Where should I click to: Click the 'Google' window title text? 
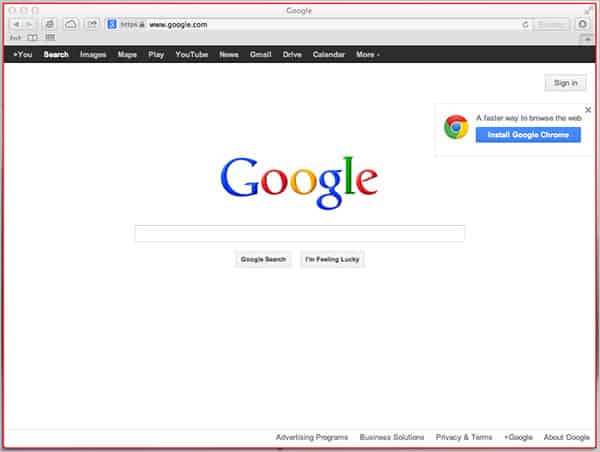pyautogui.click(x=299, y=11)
